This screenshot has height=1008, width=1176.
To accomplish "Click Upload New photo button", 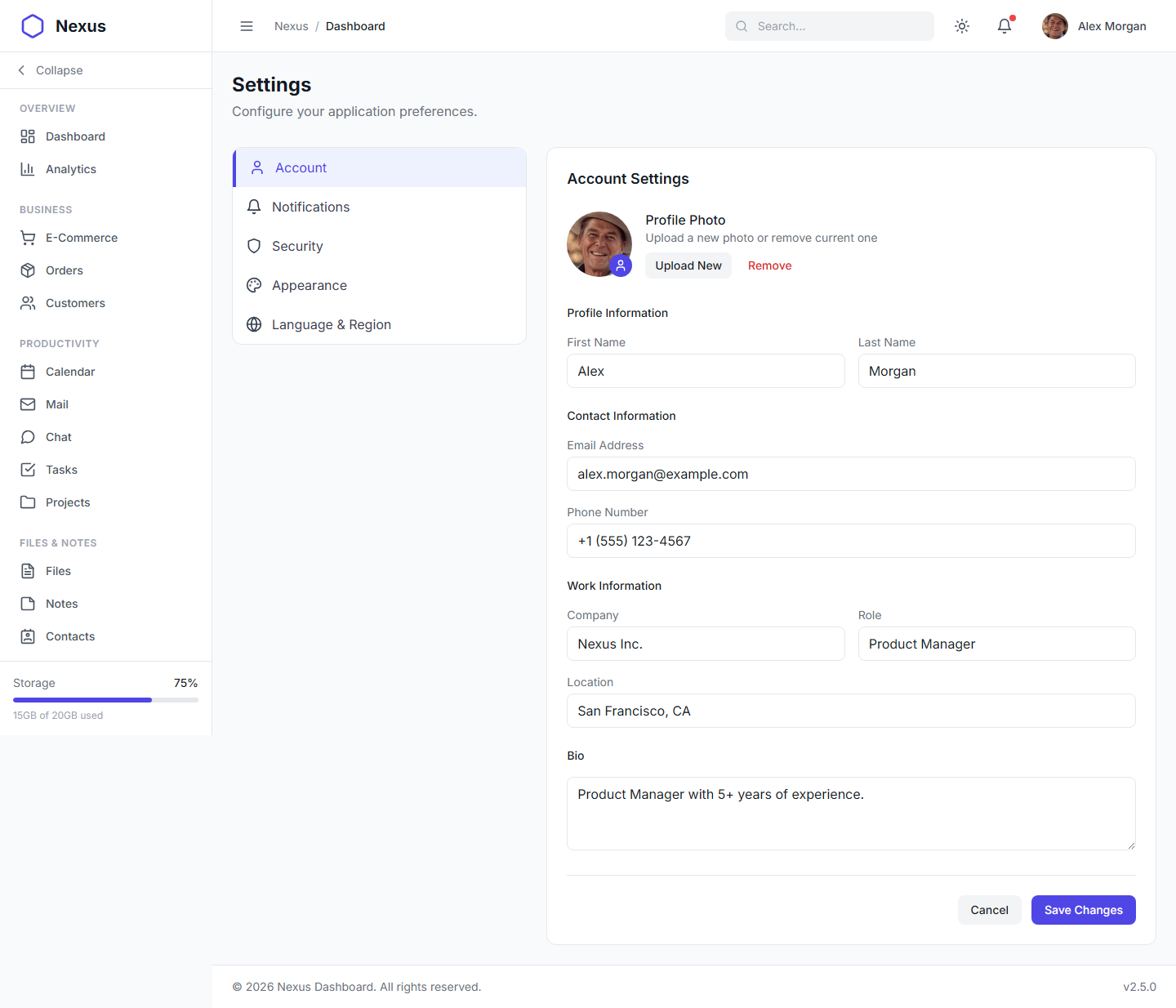I will [688, 265].
